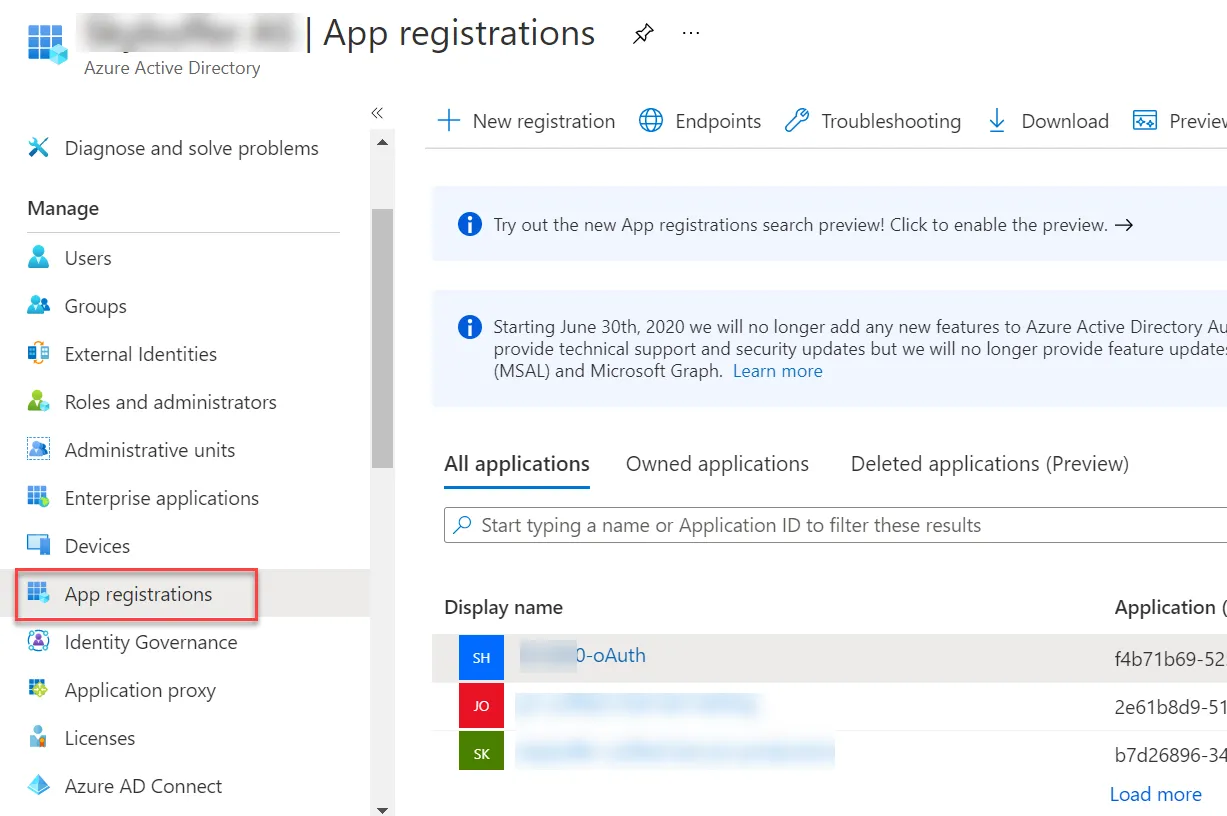Click the plus icon for New registration

pyautogui.click(x=449, y=121)
